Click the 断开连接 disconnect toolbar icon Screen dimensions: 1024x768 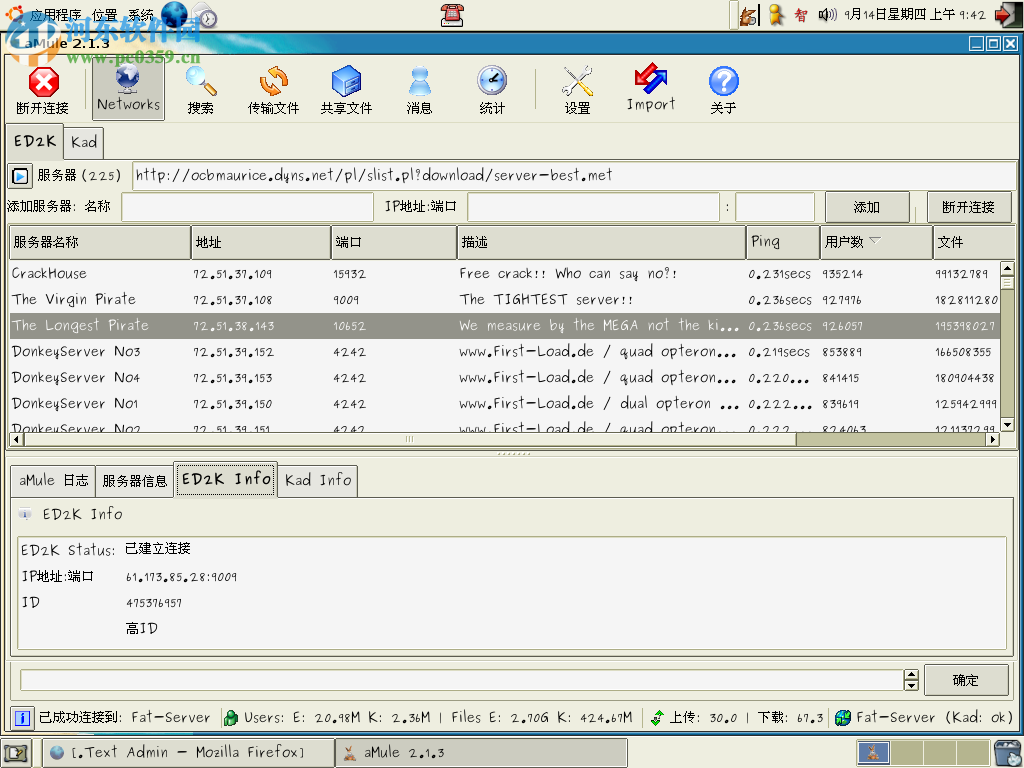click(x=44, y=90)
